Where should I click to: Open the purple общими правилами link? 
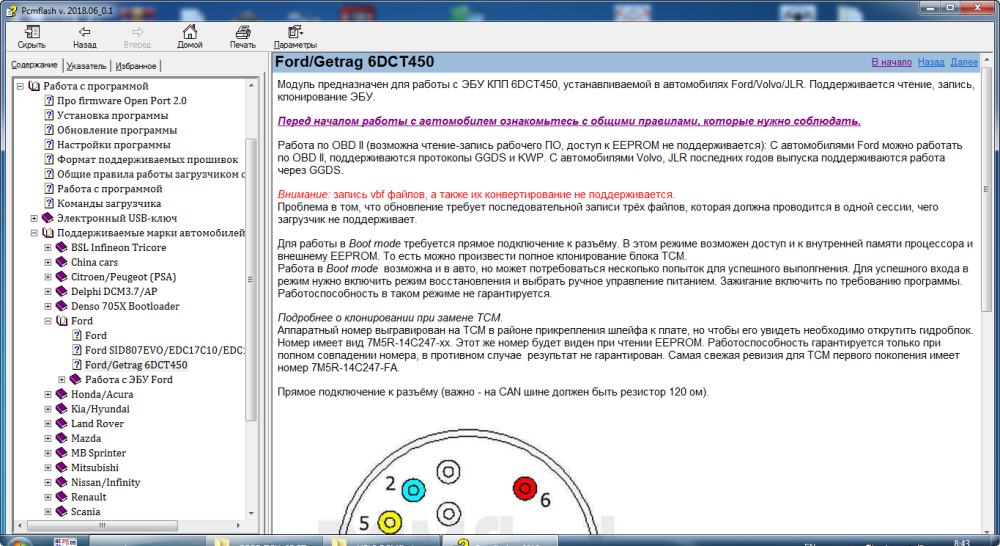click(569, 121)
